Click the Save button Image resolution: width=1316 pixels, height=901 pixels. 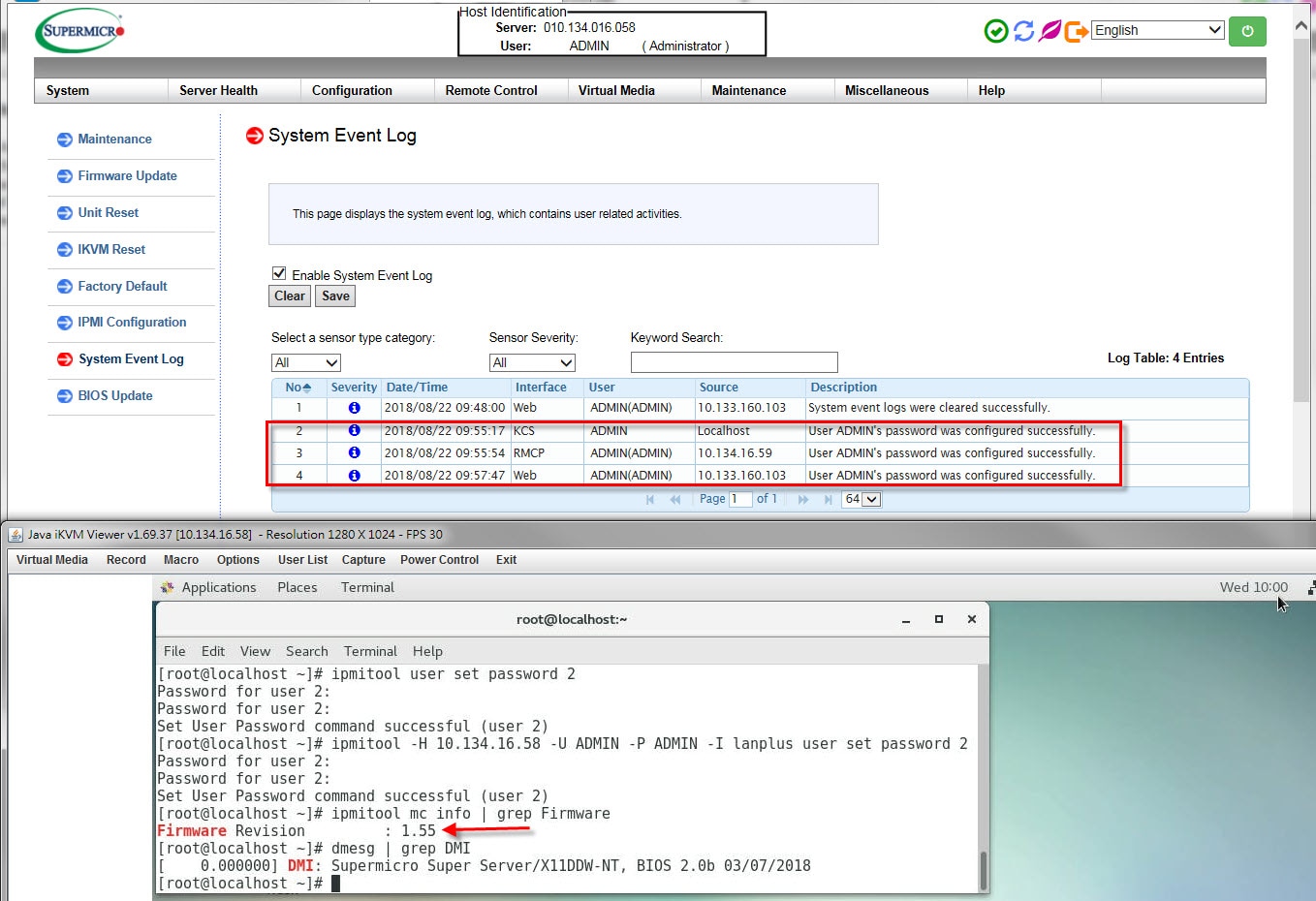coord(335,296)
